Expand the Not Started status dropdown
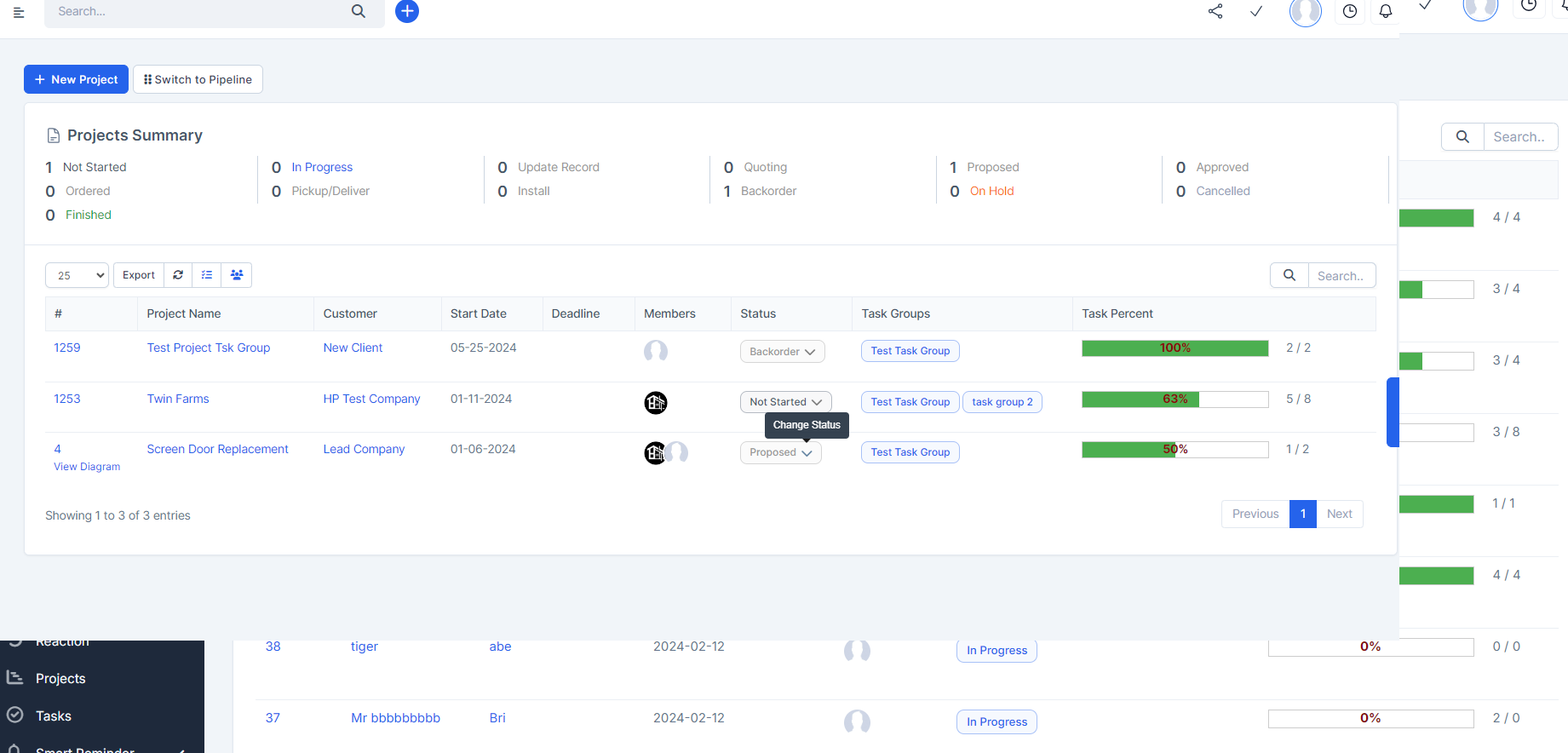 tap(785, 402)
